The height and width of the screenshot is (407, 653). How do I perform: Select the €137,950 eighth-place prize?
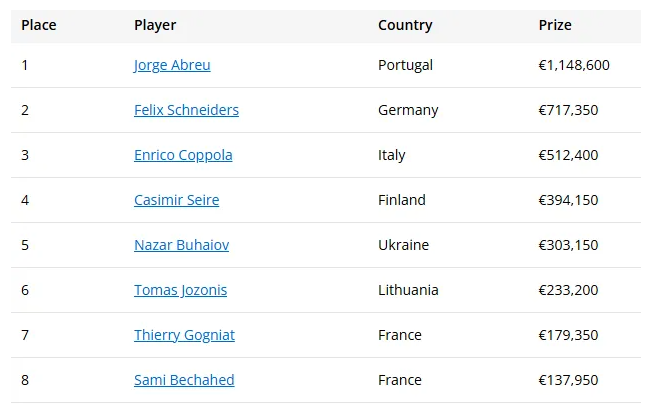(568, 380)
